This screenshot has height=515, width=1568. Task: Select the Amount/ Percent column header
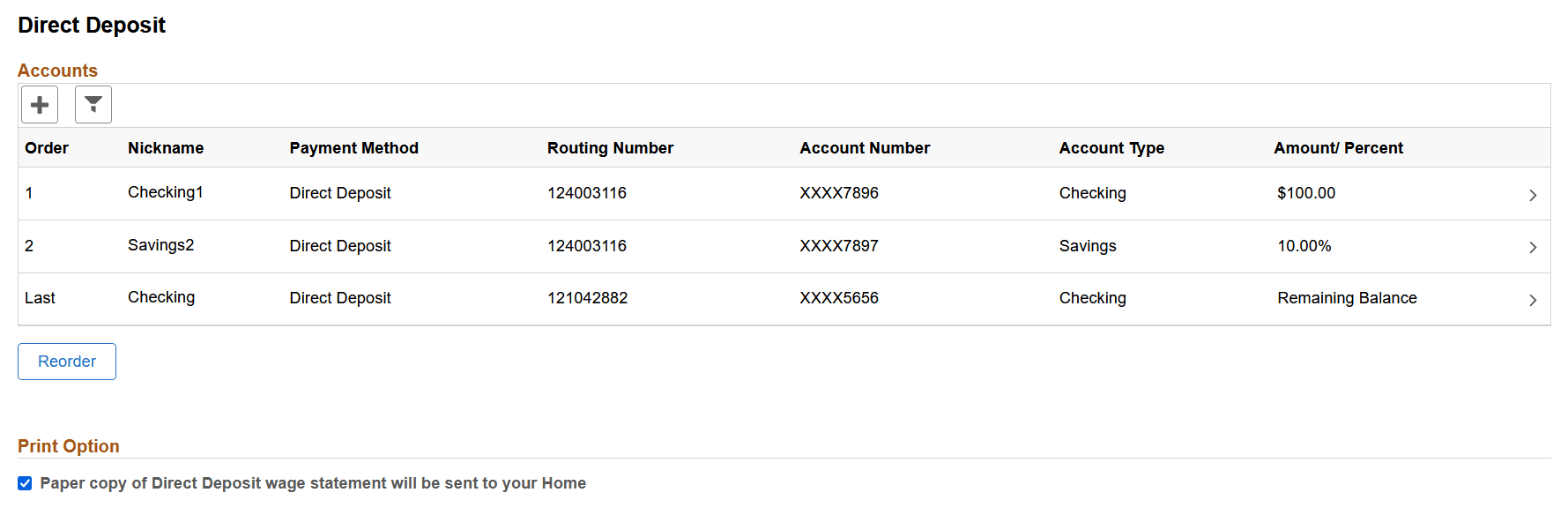pos(1338,147)
